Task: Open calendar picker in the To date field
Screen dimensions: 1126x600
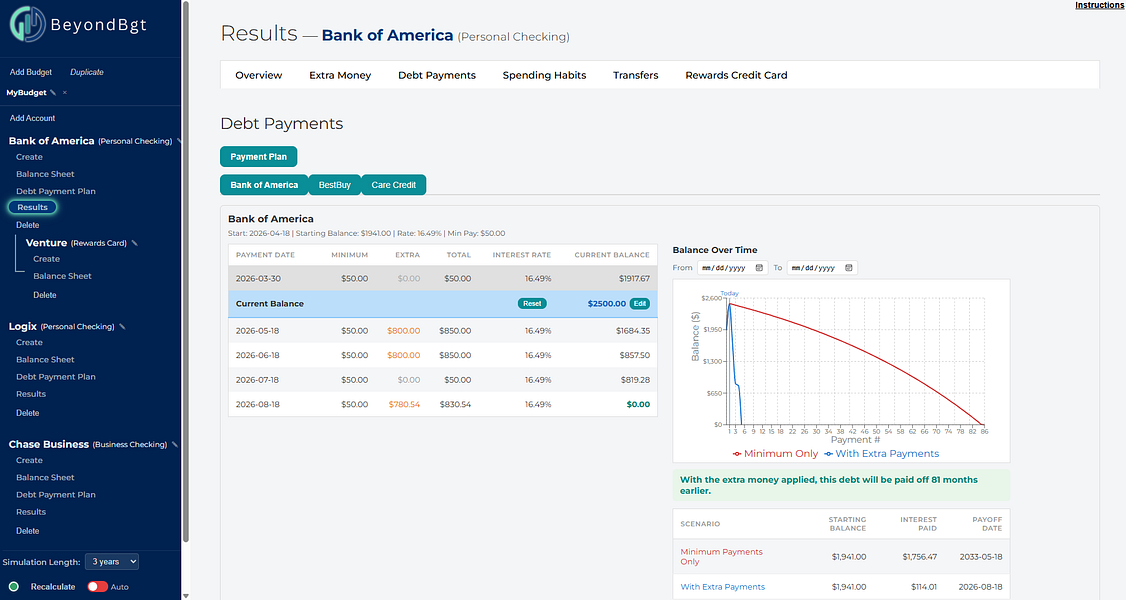Action: coord(849,268)
